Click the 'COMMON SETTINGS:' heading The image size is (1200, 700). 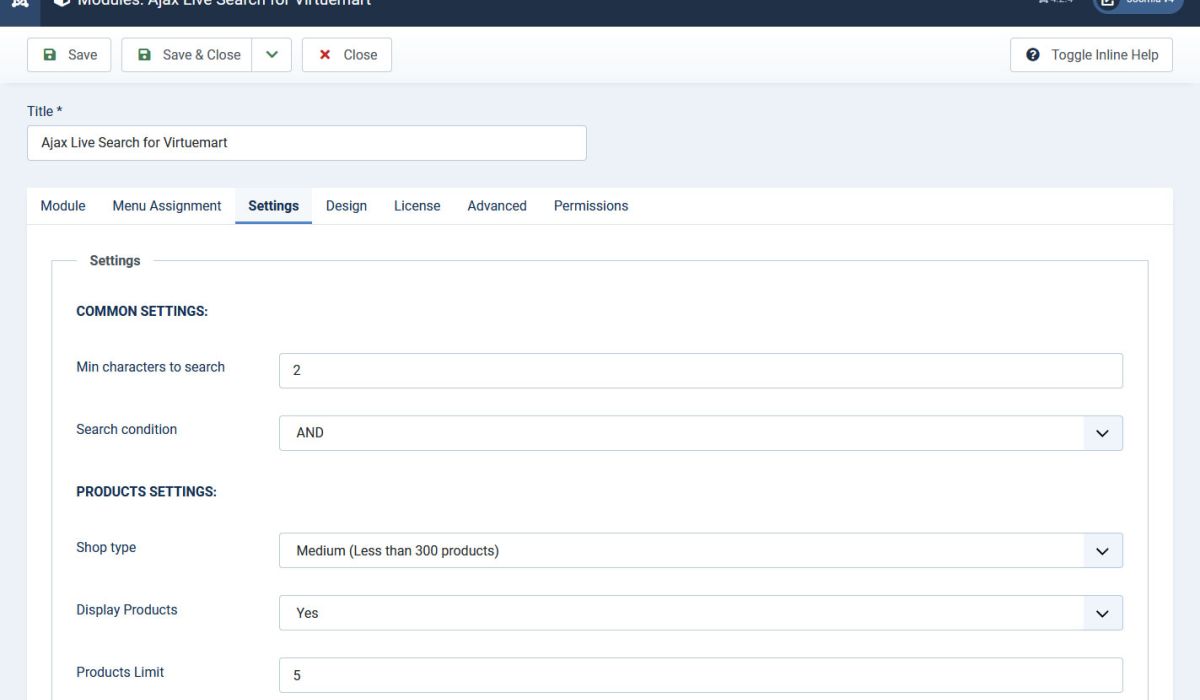142,311
